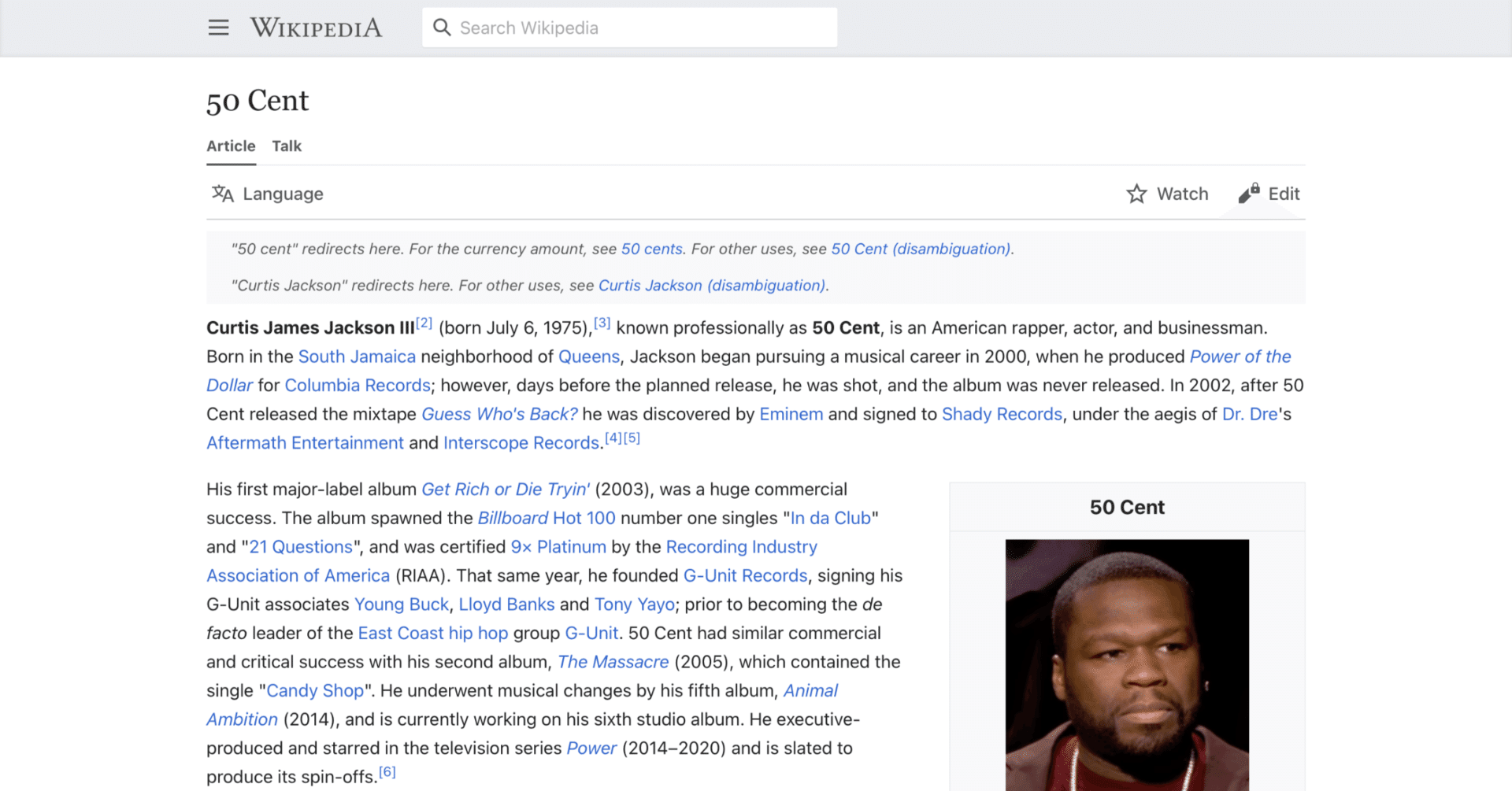Open the Shady Records article link

(1002, 413)
